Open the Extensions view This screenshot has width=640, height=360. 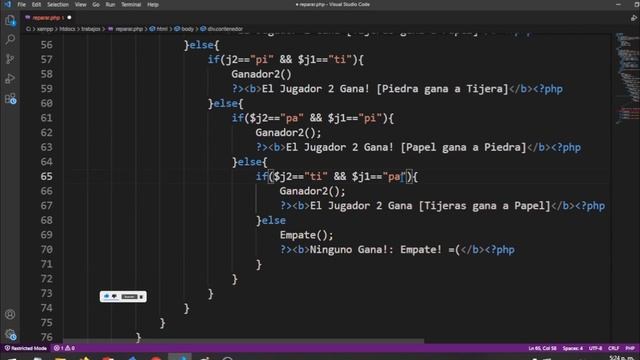[x=10, y=98]
